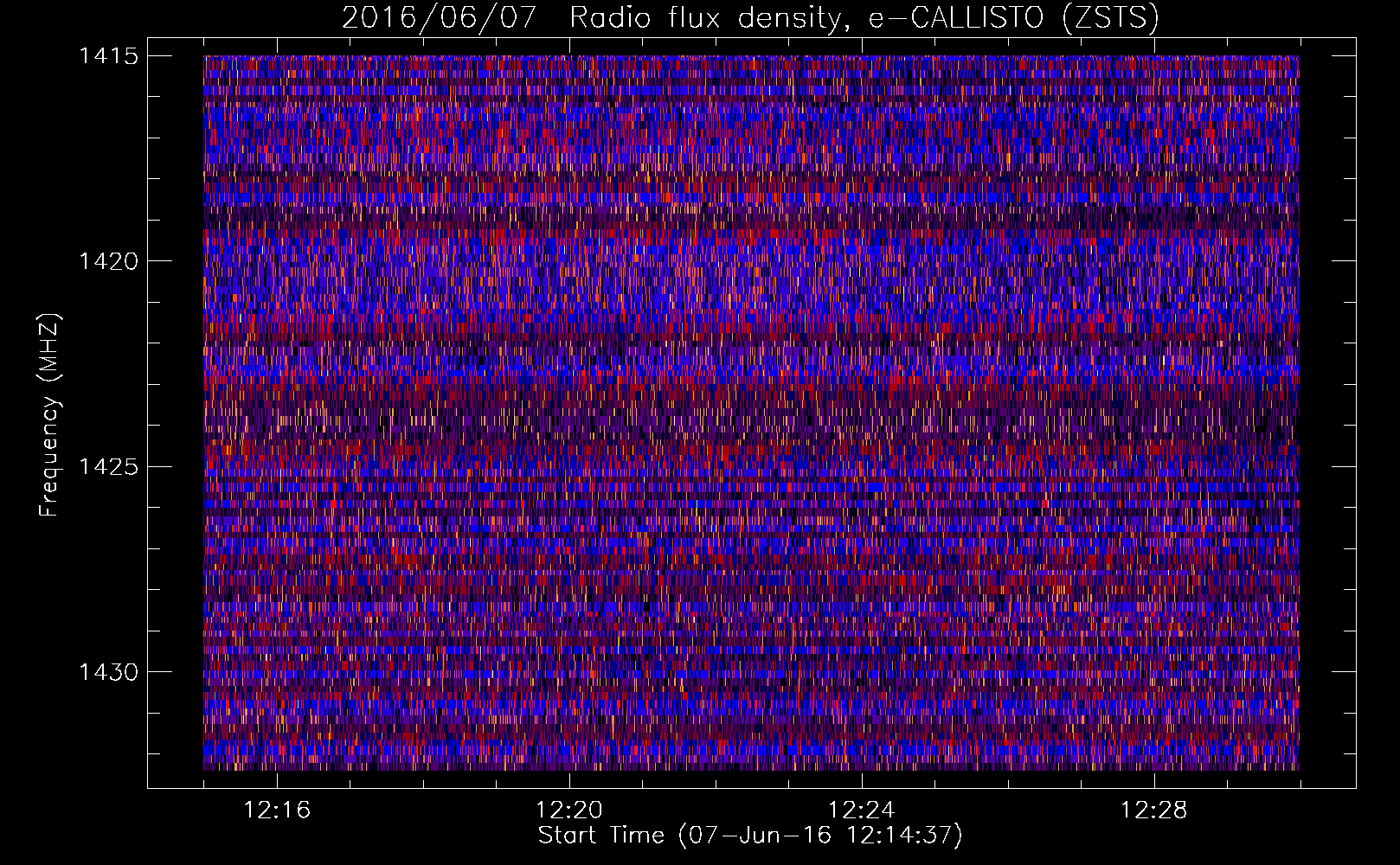
Task: Select the 1425 frequency tick label
Action: click(x=108, y=467)
